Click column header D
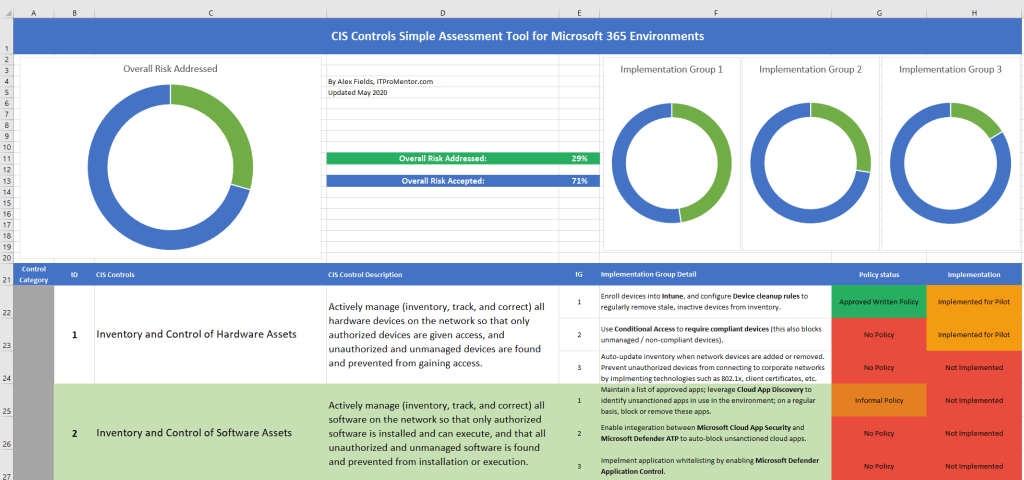The width and height of the screenshot is (1024, 480). [443, 13]
